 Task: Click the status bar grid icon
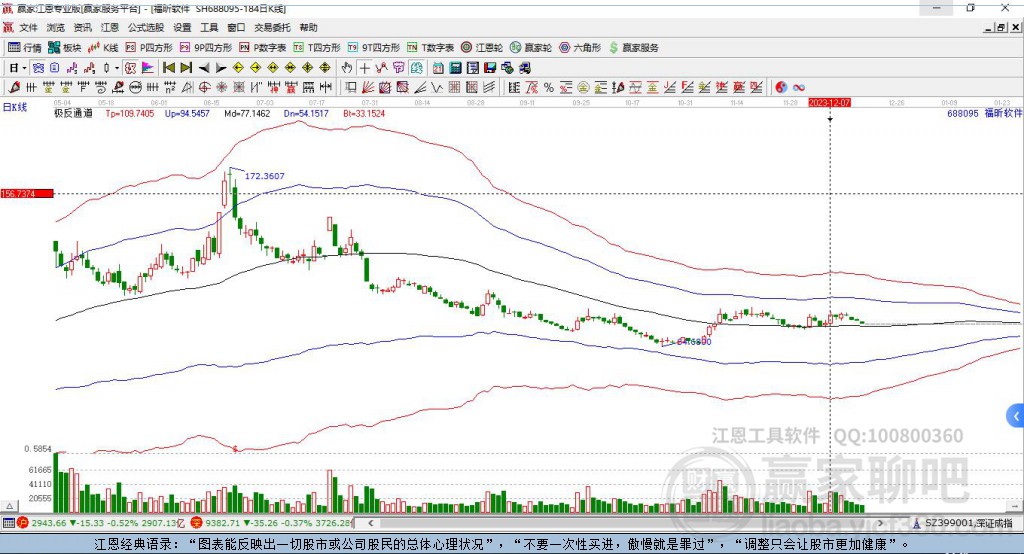click(8, 523)
